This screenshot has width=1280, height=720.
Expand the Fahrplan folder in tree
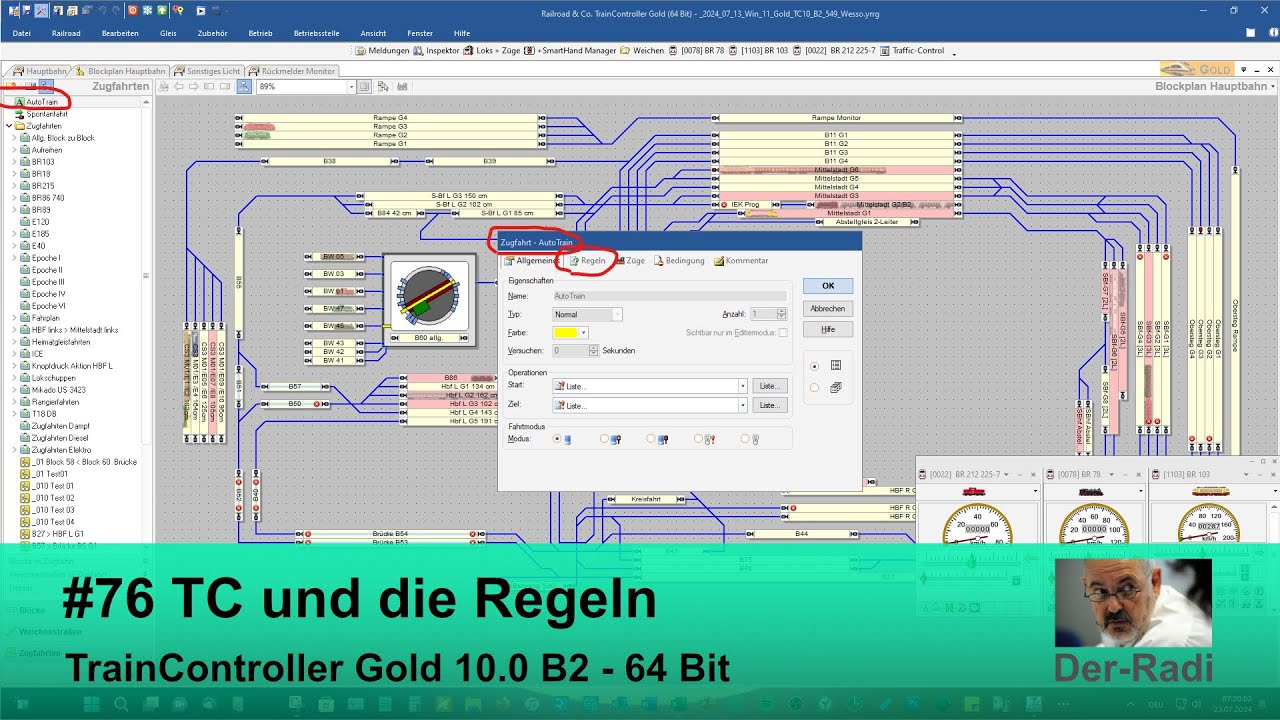pyautogui.click(x=15, y=318)
